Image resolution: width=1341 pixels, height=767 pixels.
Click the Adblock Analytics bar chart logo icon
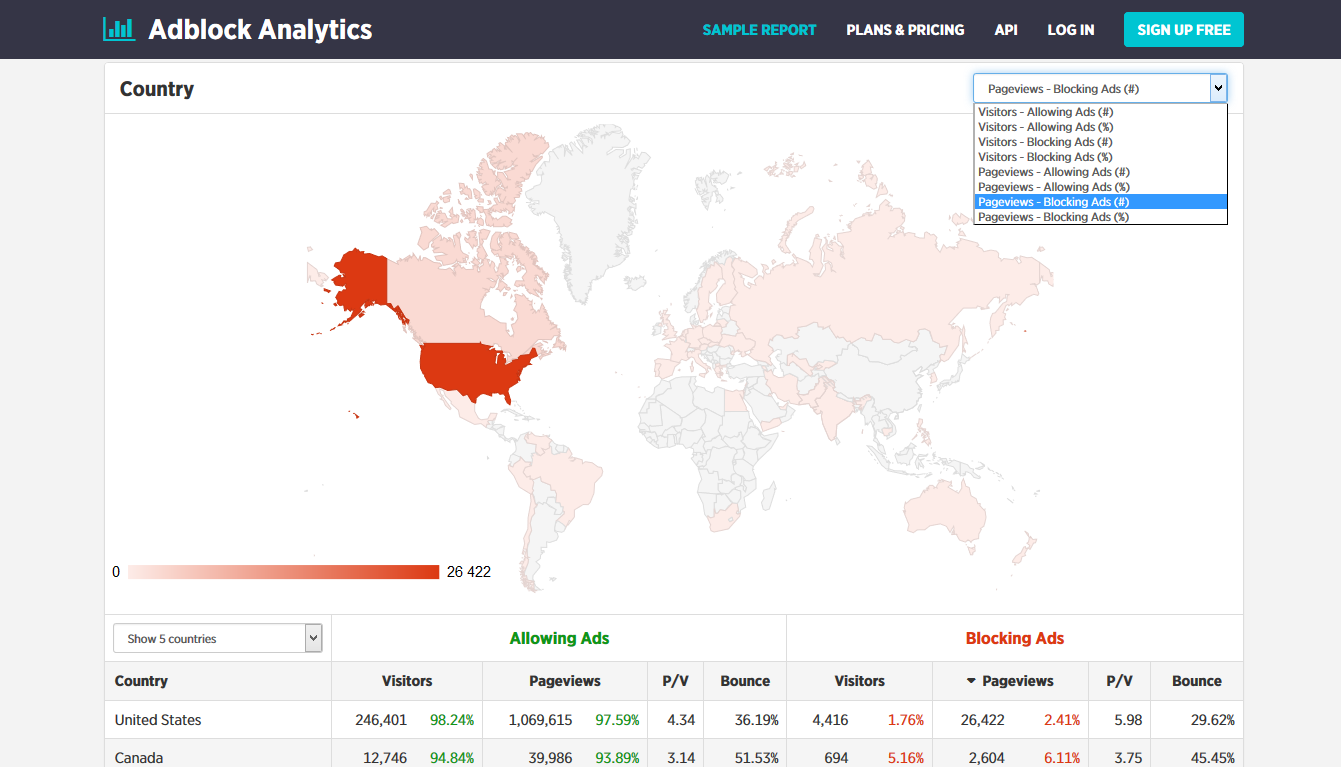tap(119, 29)
